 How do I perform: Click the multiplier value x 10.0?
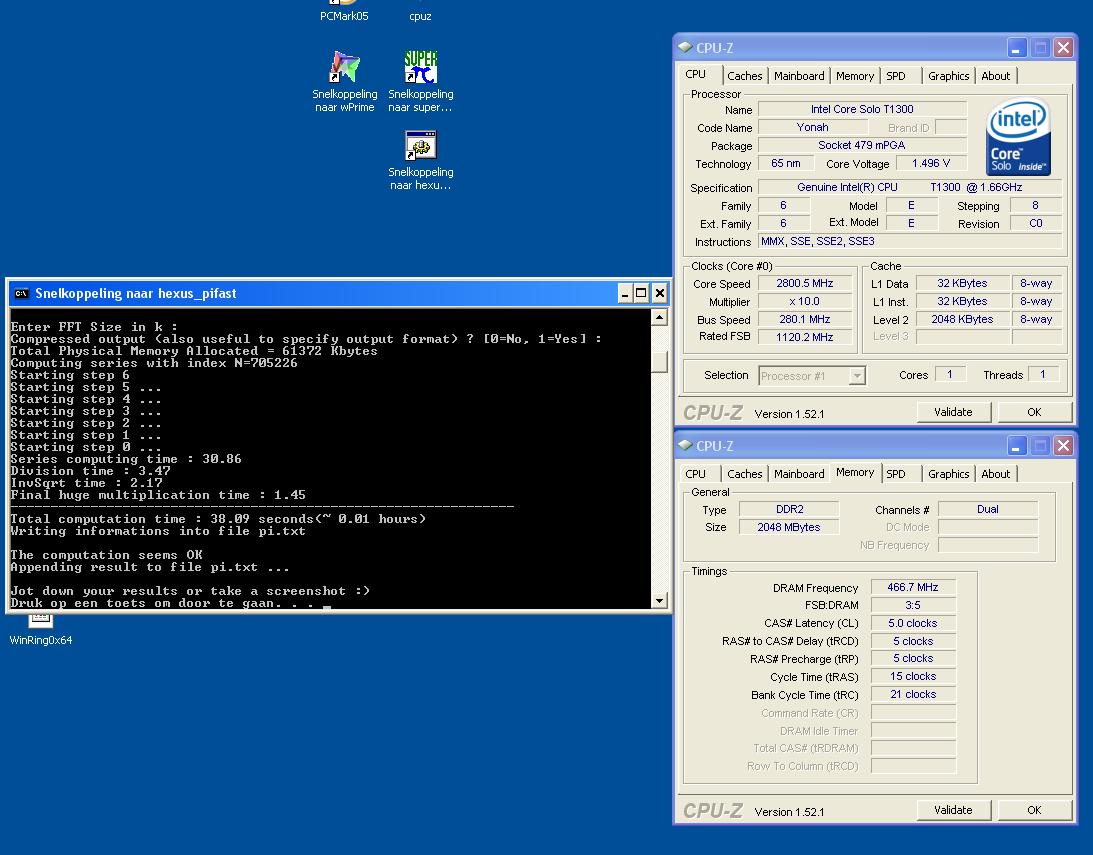pos(804,302)
